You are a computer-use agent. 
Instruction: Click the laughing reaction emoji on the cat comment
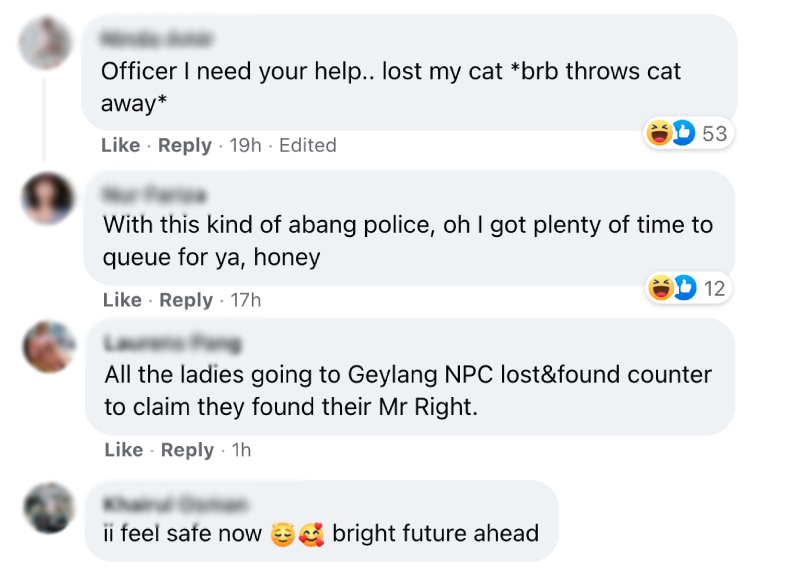click(x=659, y=132)
